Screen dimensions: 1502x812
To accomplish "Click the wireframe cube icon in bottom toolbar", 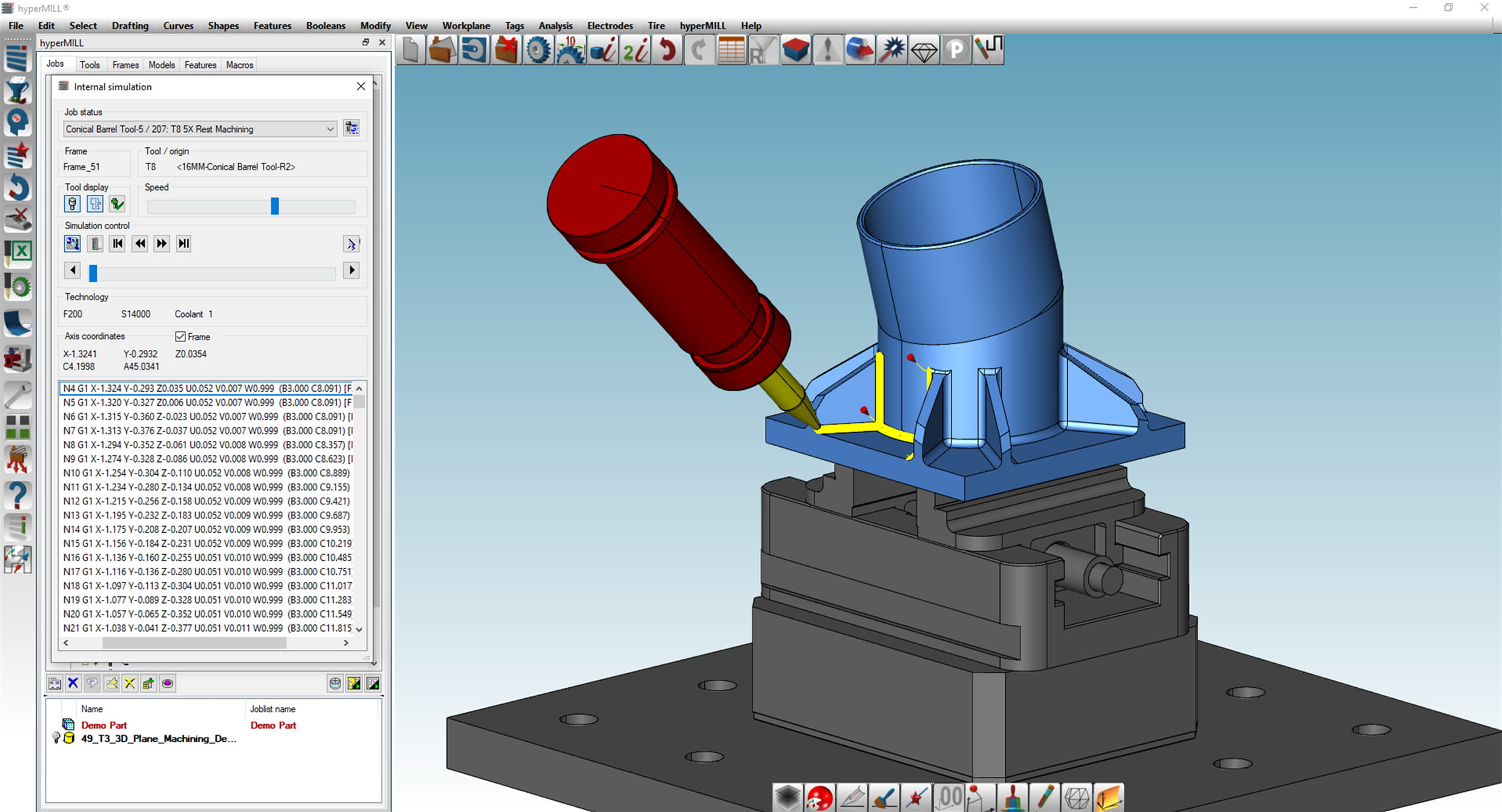I will pyautogui.click(x=1076, y=797).
